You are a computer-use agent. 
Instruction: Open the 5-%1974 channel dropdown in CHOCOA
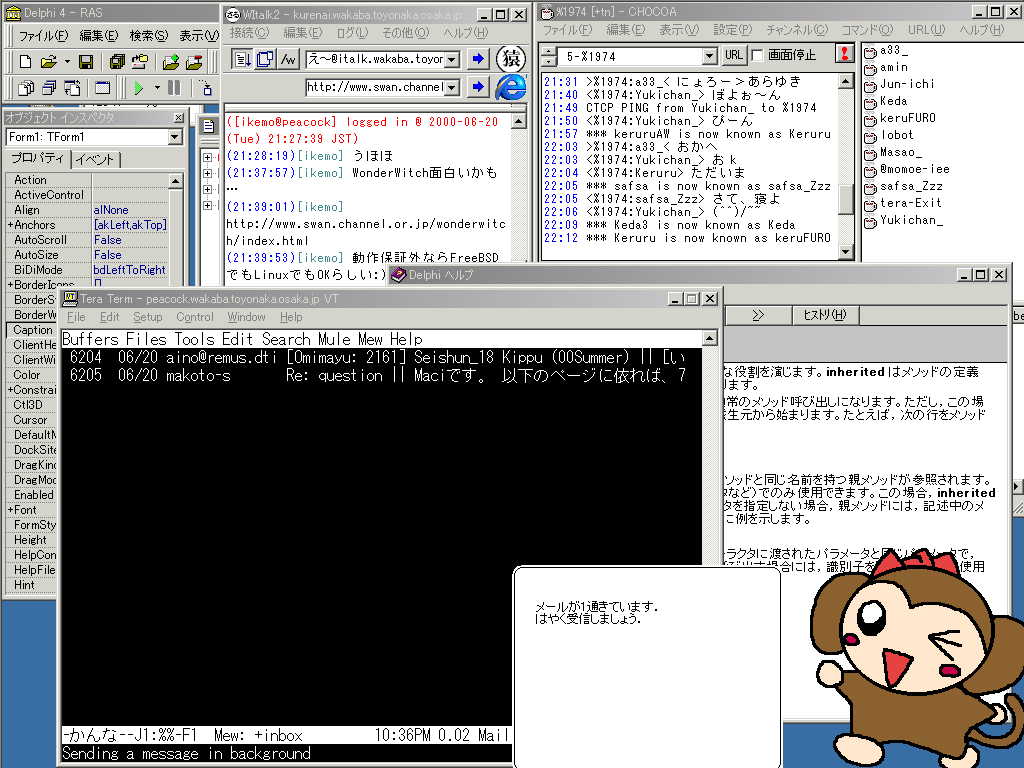click(710, 54)
